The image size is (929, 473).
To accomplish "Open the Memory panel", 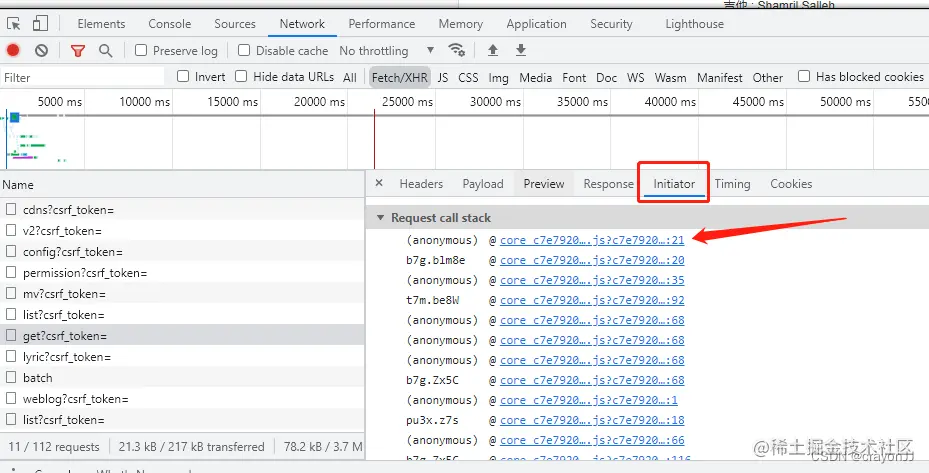I will (460, 24).
